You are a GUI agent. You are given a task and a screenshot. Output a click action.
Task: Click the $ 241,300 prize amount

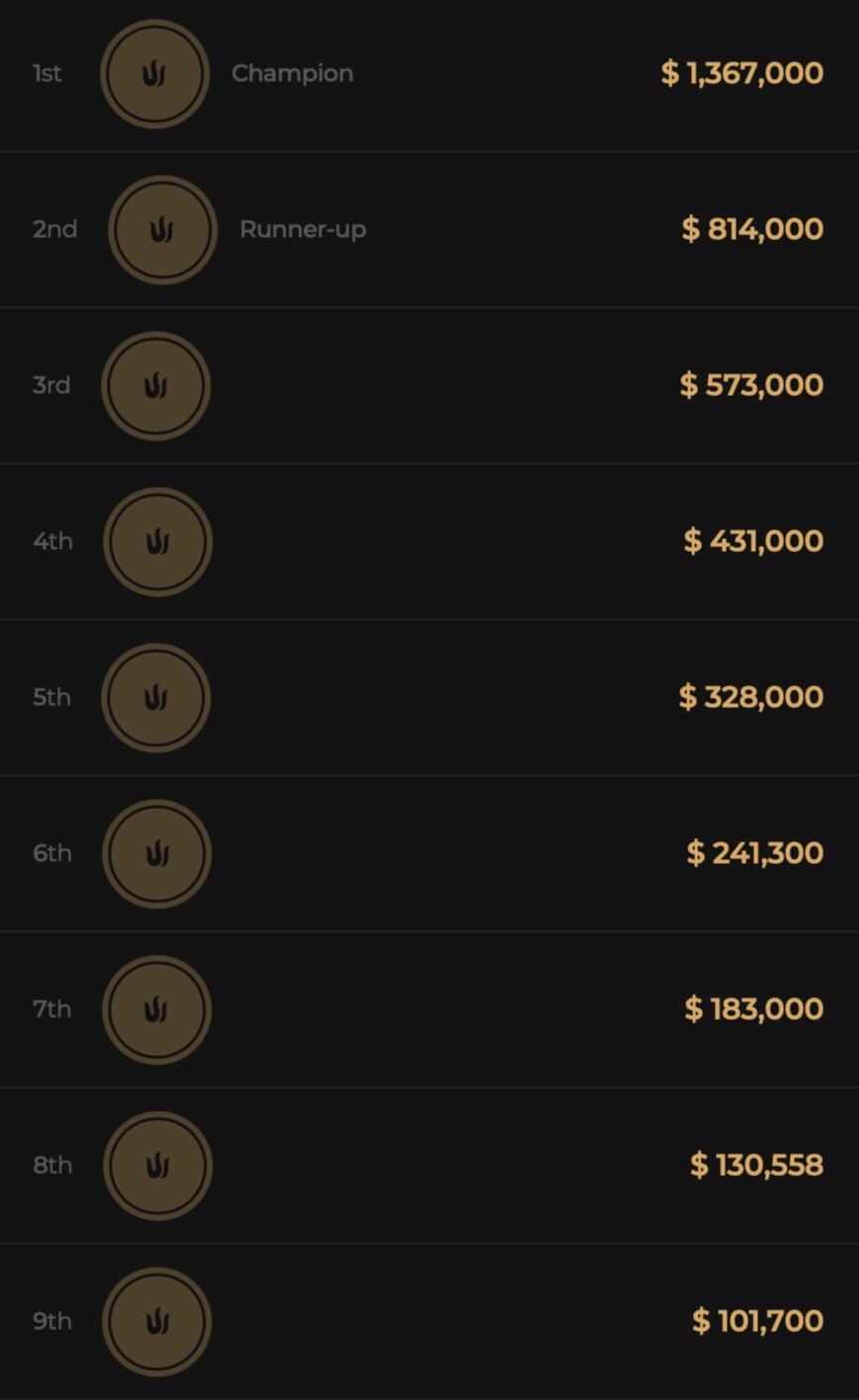(x=754, y=853)
